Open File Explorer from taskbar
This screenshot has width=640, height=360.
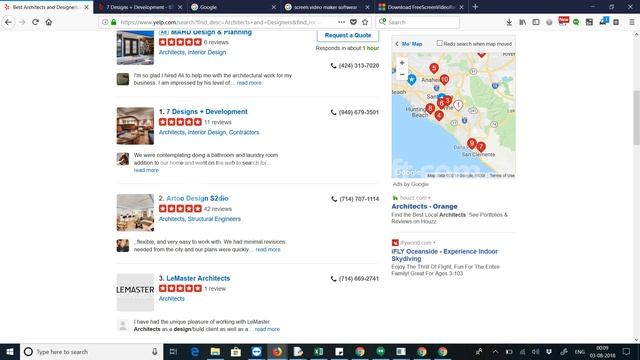click(215, 352)
